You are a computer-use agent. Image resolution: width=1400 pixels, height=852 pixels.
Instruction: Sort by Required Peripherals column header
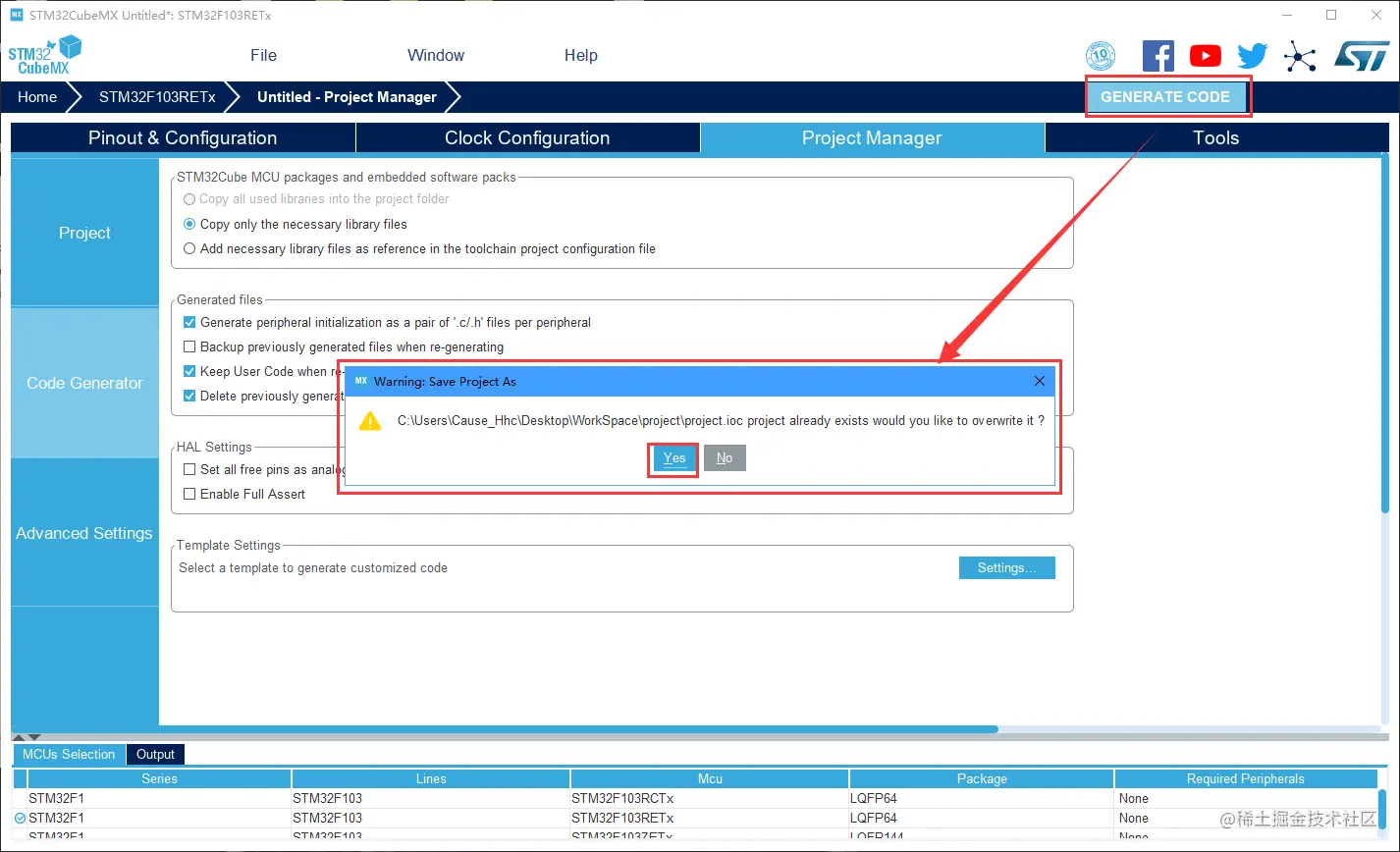click(1245, 778)
